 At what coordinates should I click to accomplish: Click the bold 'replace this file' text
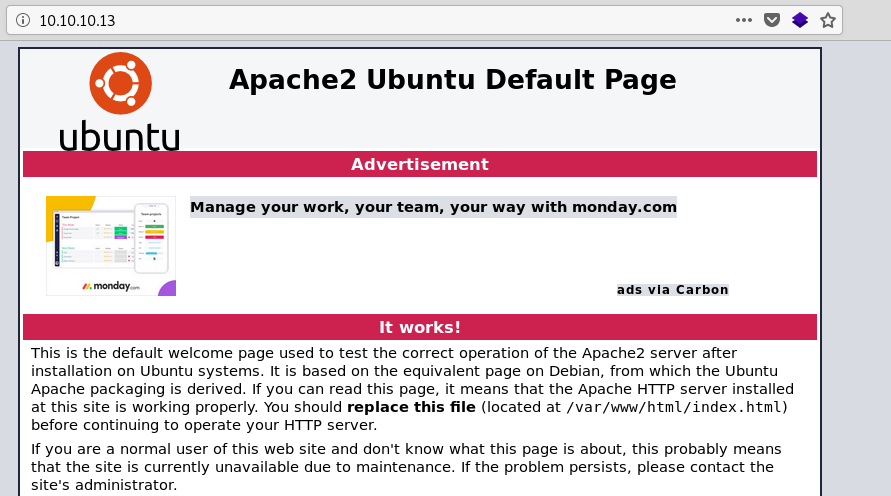click(x=411, y=407)
